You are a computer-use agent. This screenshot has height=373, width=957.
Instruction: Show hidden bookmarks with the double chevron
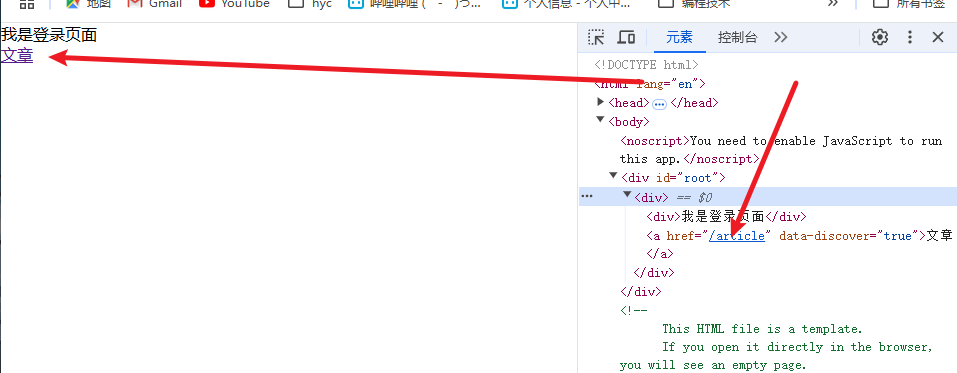point(832,4)
